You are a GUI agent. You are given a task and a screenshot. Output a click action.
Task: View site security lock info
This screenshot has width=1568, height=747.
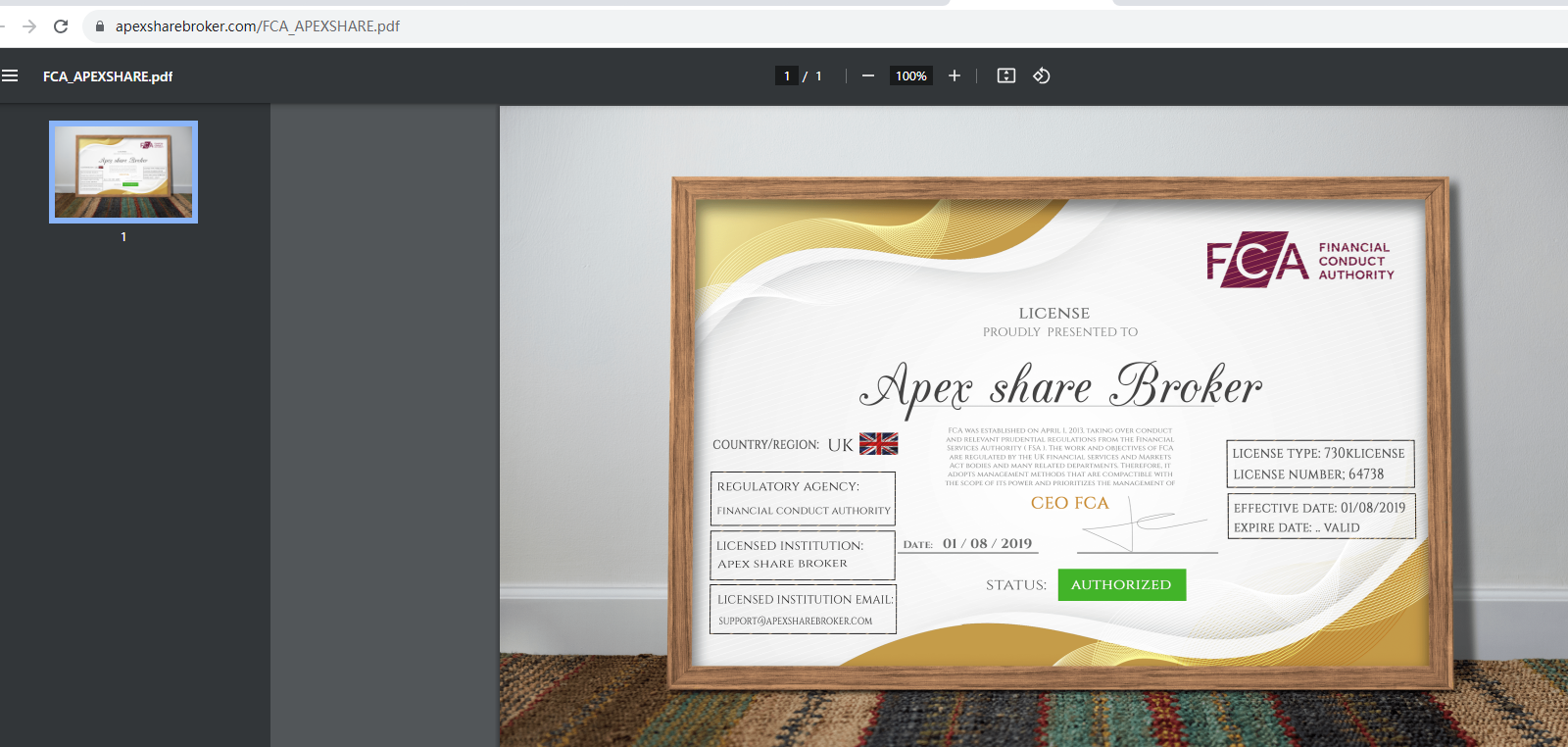tap(99, 26)
